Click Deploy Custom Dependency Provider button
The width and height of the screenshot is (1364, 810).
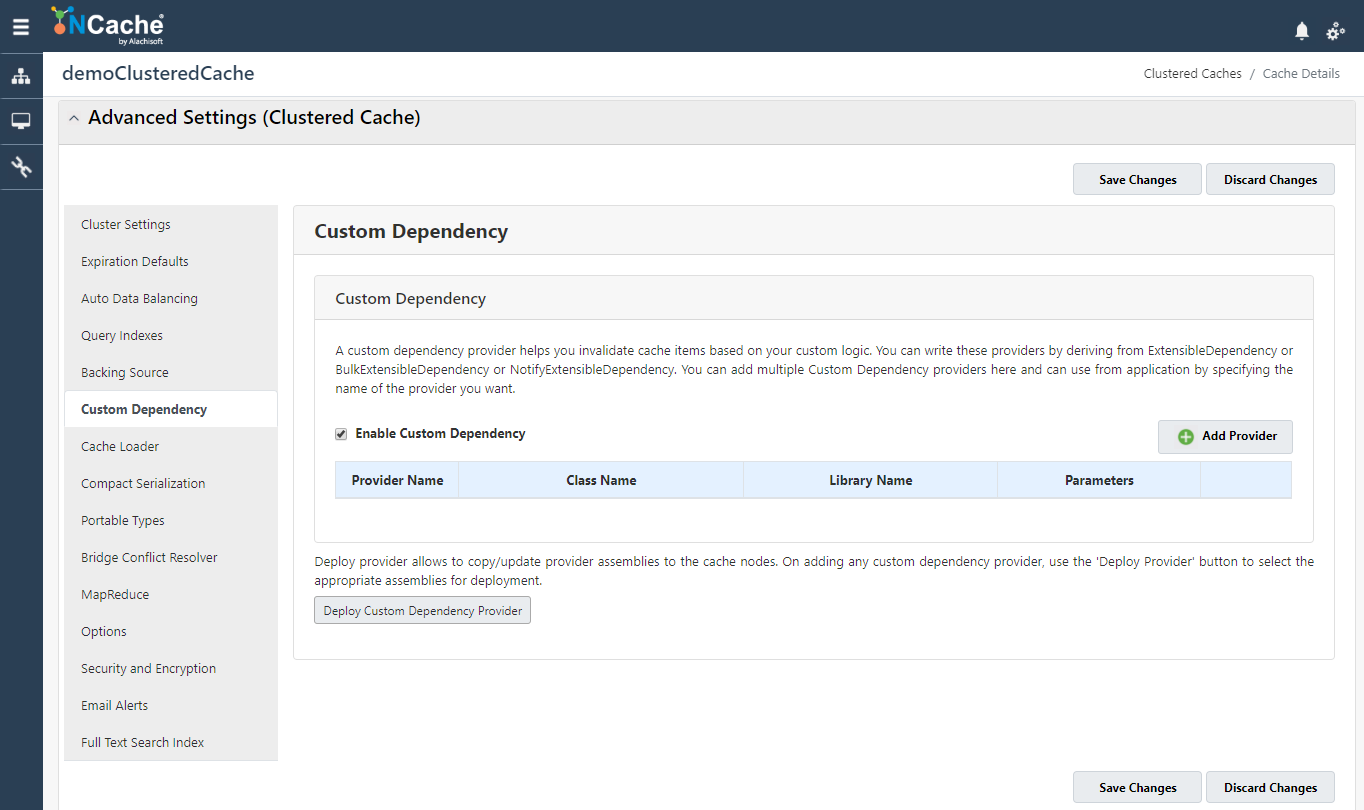(422, 610)
